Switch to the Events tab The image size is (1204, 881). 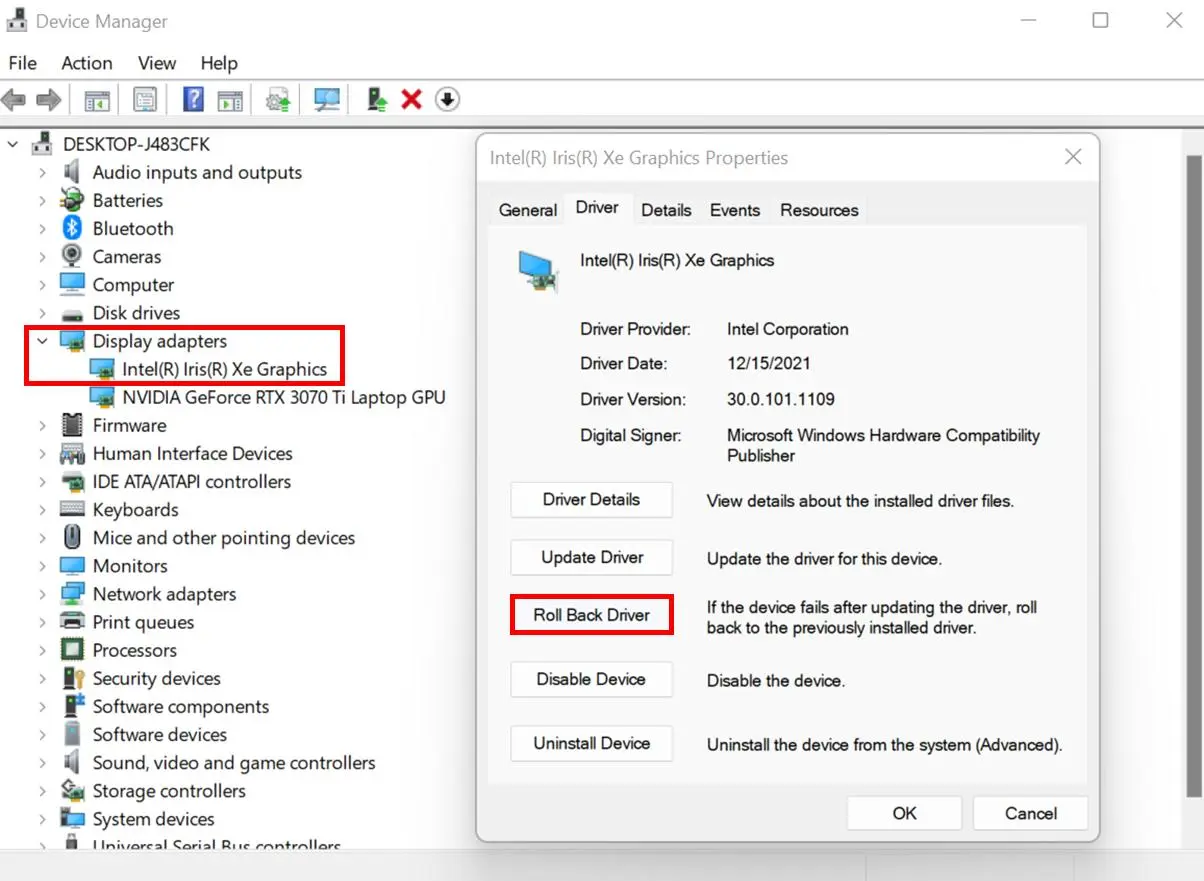pos(735,210)
